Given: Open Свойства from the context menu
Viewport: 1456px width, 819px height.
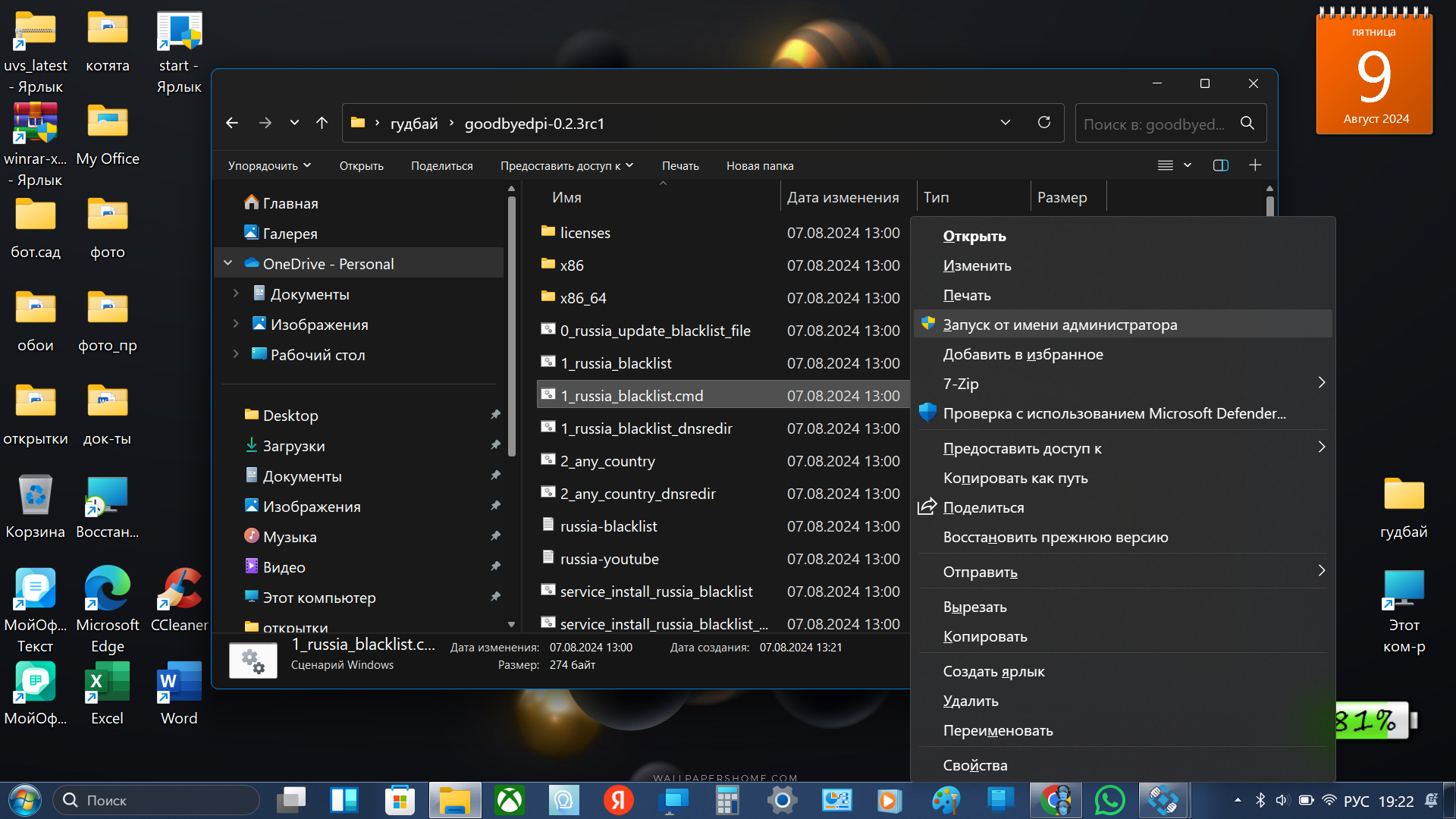Looking at the screenshot, I should click(x=1123, y=765).
